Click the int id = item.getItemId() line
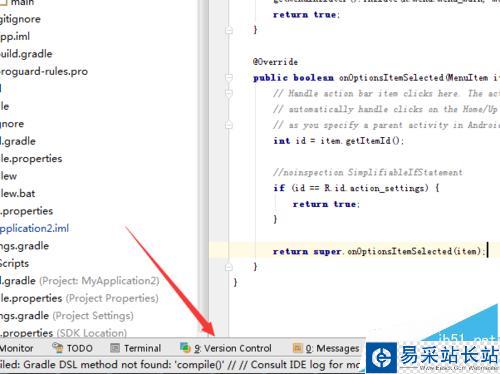This screenshot has width=500, height=374. [338, 141]
